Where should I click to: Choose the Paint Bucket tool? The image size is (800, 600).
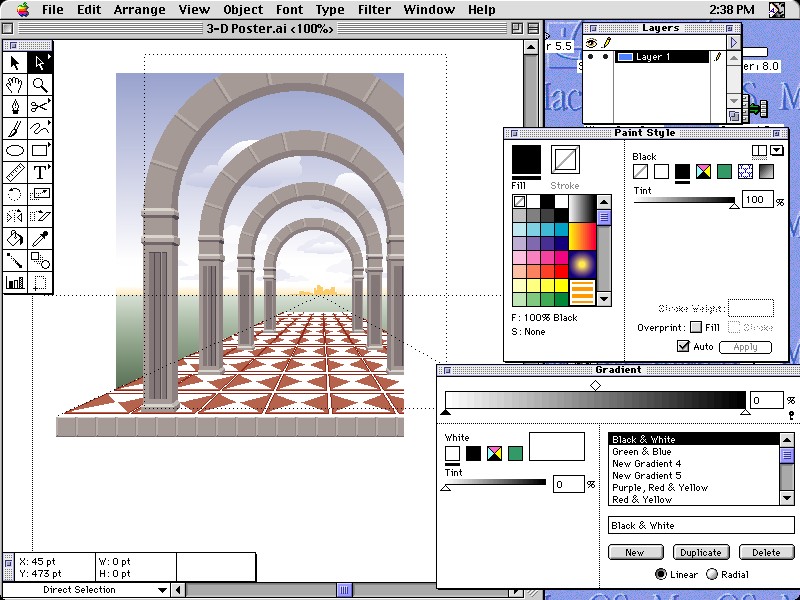[15, 238]
